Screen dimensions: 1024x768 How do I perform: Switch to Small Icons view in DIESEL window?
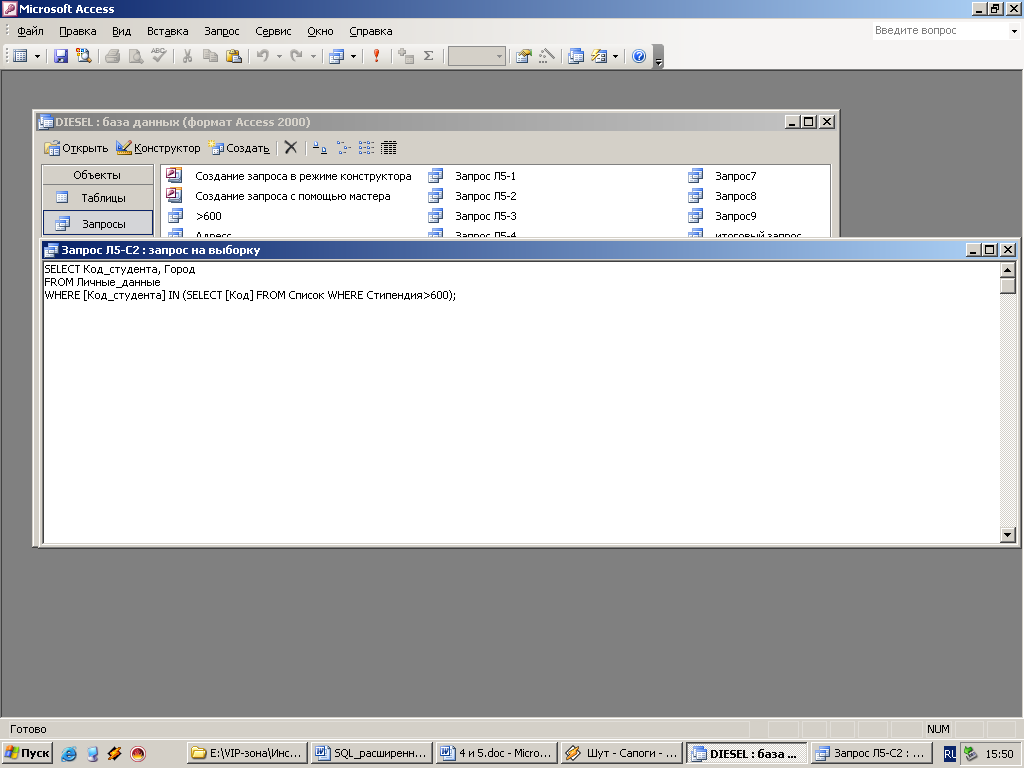344,148
